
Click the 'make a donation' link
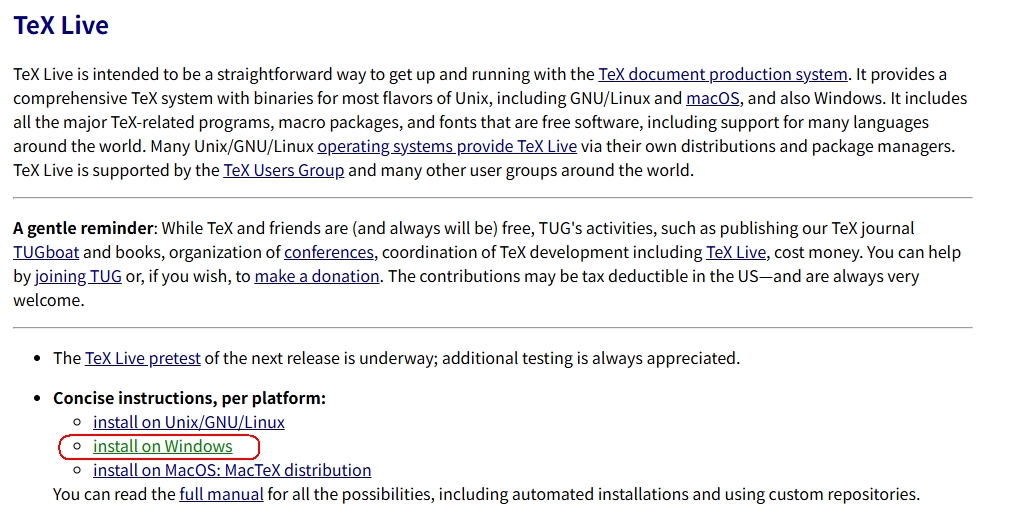(x=317, y=276)
